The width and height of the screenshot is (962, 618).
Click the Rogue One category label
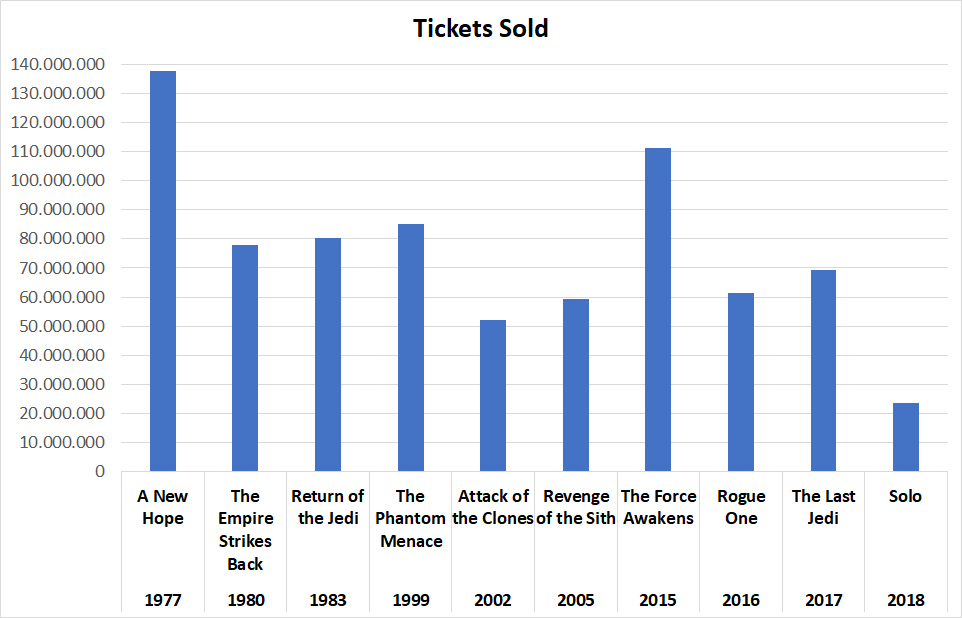coord(741,507)
